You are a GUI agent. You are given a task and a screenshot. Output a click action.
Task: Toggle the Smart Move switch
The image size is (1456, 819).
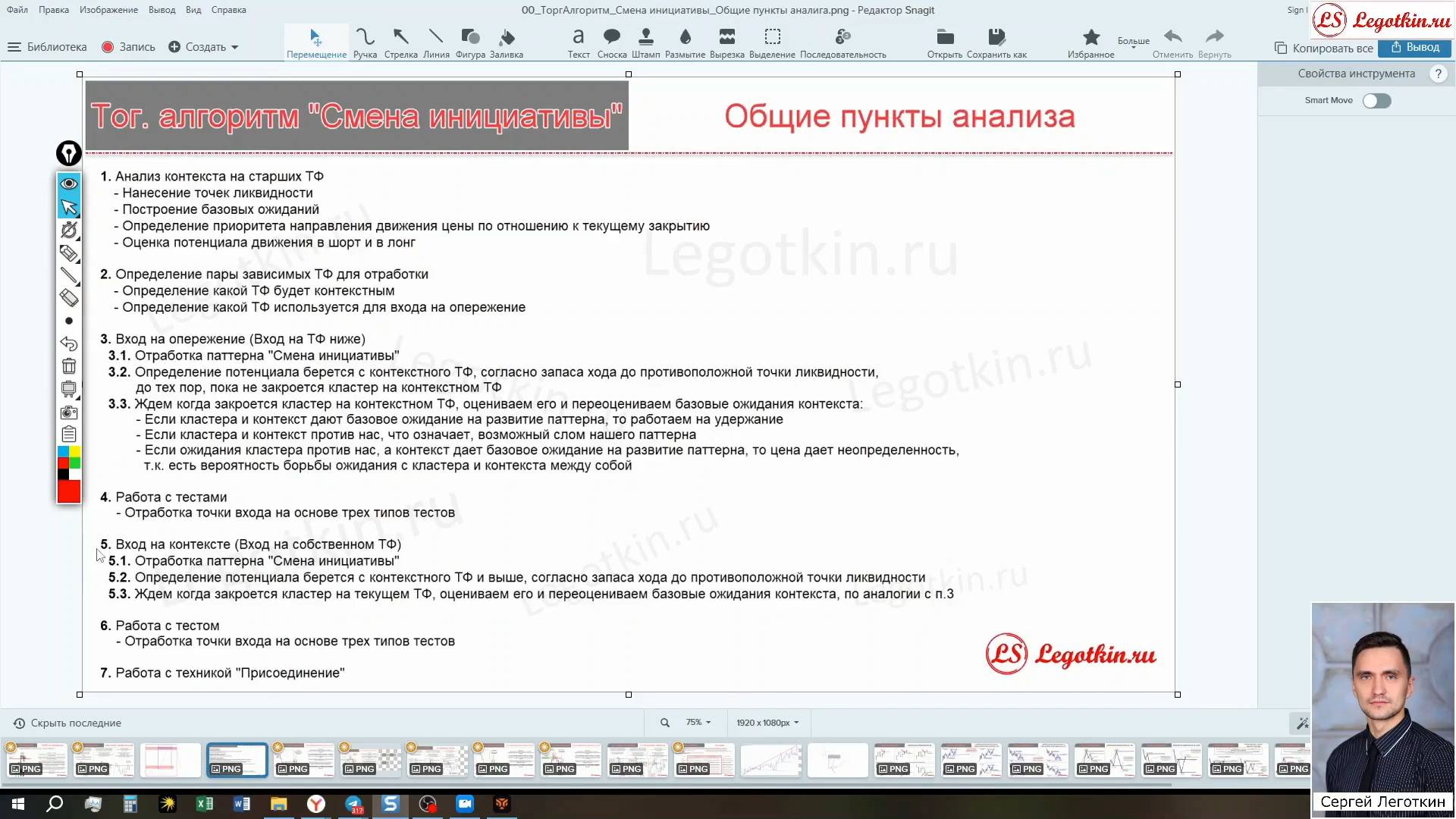point(1376,101)
